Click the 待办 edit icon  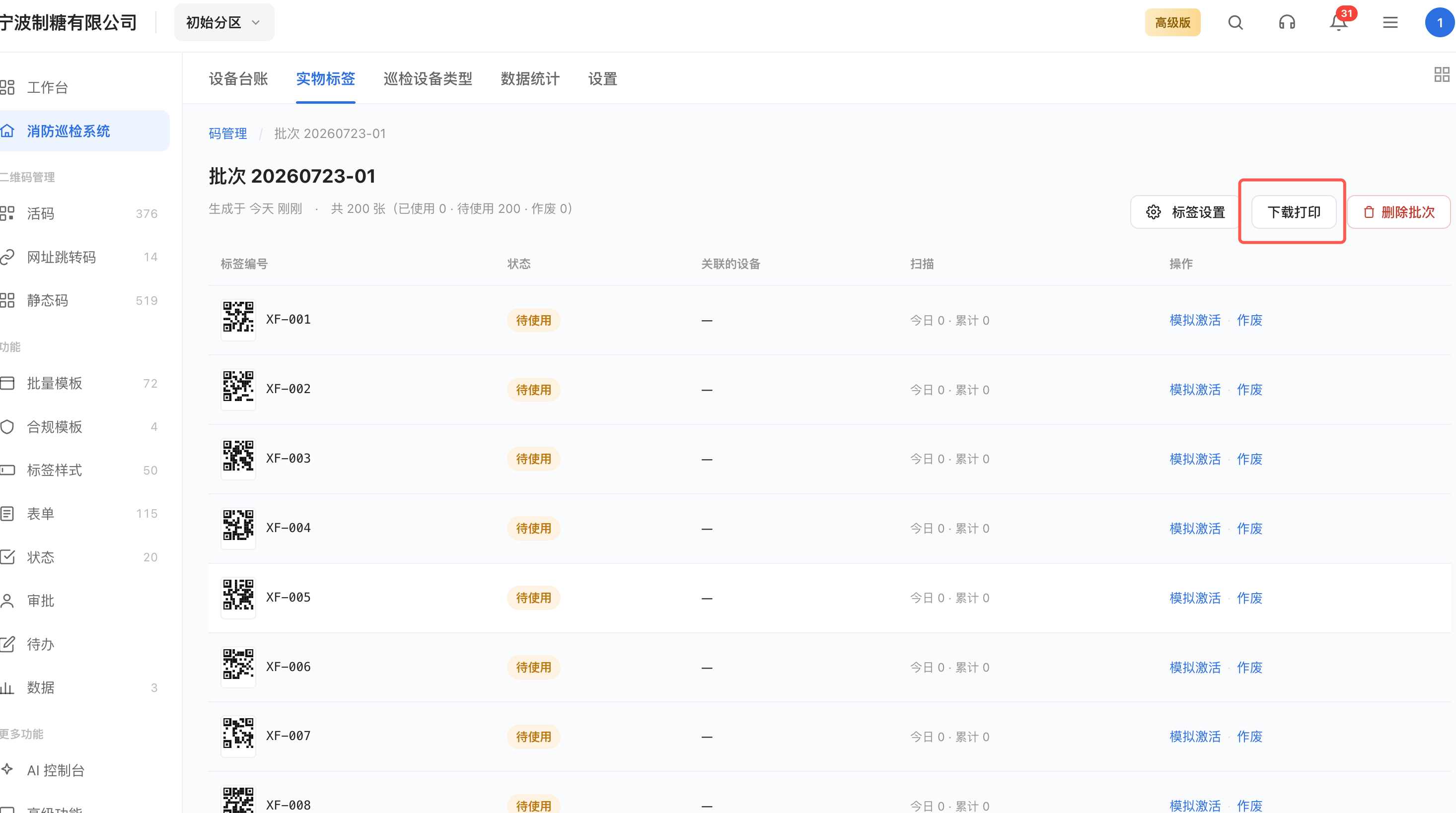(x=7, y=644)
